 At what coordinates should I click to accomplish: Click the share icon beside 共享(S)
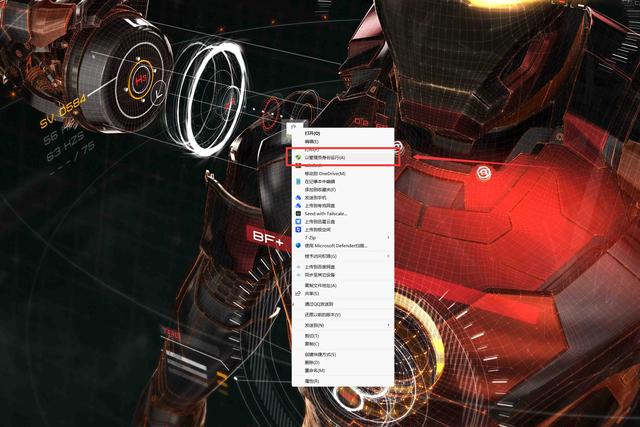298,294
